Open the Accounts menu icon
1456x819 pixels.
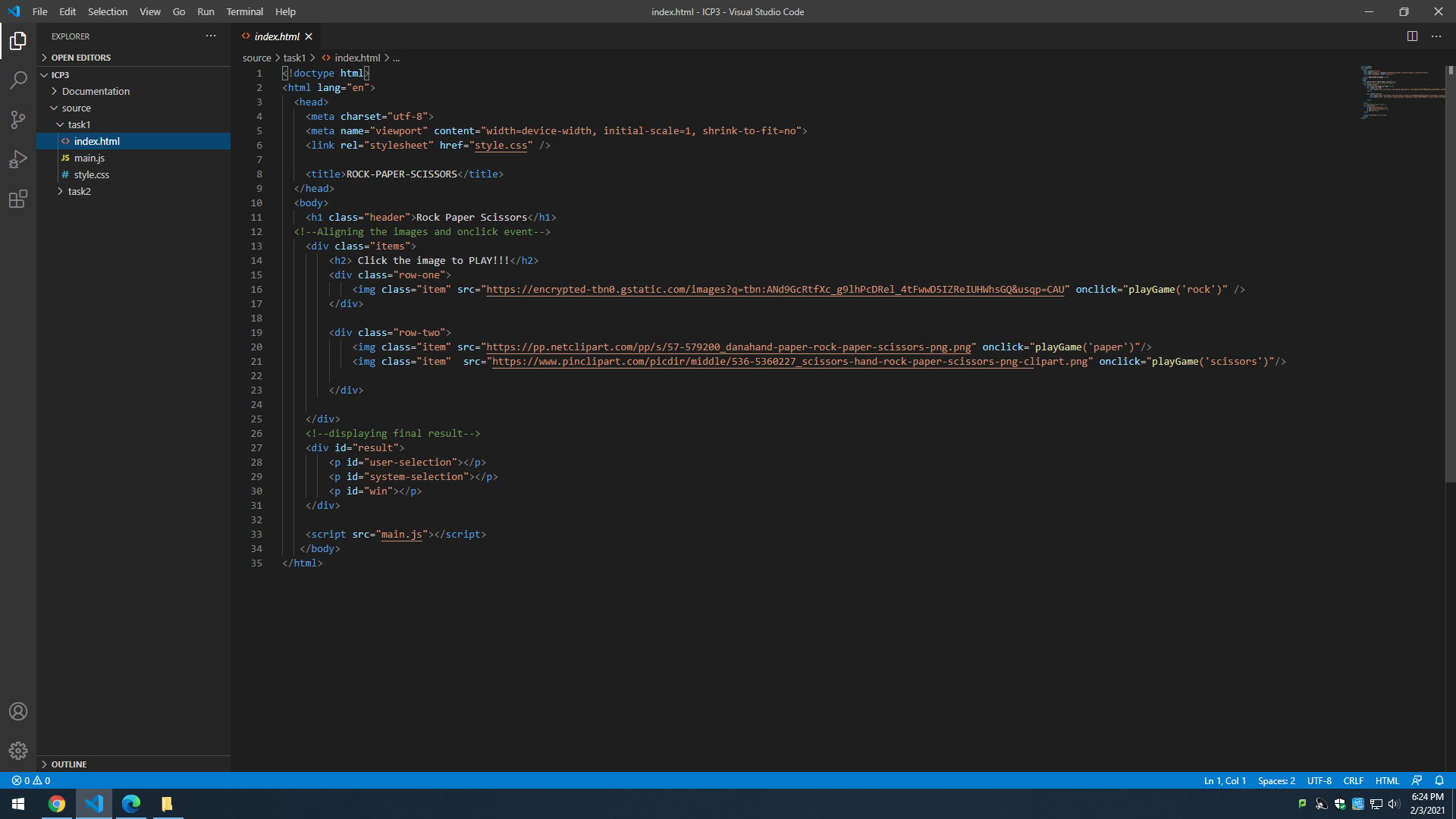coord(18,711)
